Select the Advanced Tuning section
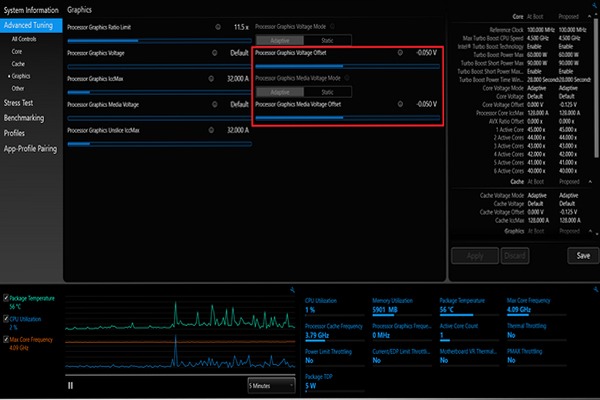The height and width of the screenshot is (400, 600). click(x=31, y=25)
